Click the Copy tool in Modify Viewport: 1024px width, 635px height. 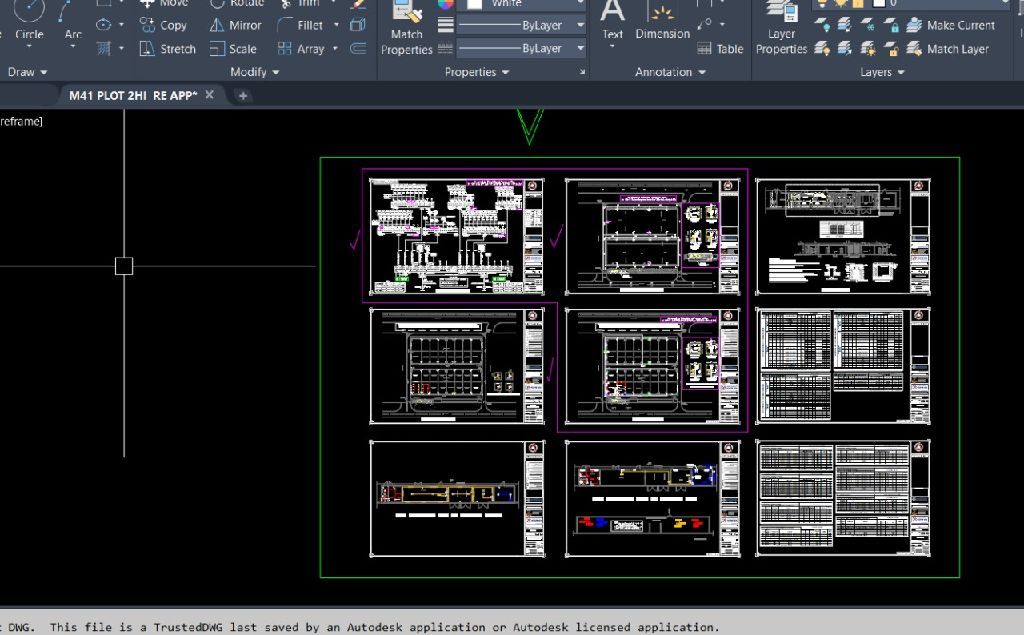pyautogui.click(x=163, y=25)
